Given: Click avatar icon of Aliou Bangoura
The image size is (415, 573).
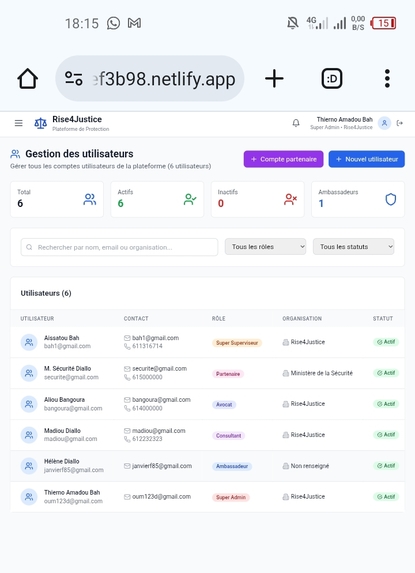Looking at the screenshot, I should [x=29, y=404].
